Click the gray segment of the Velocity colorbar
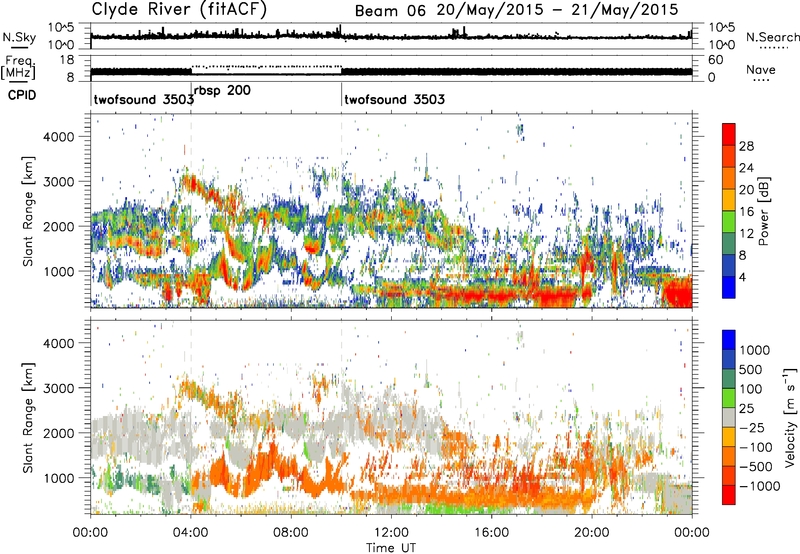Image resolution: width=800 pixels, height=554 pixels. [x=729, y=418]
